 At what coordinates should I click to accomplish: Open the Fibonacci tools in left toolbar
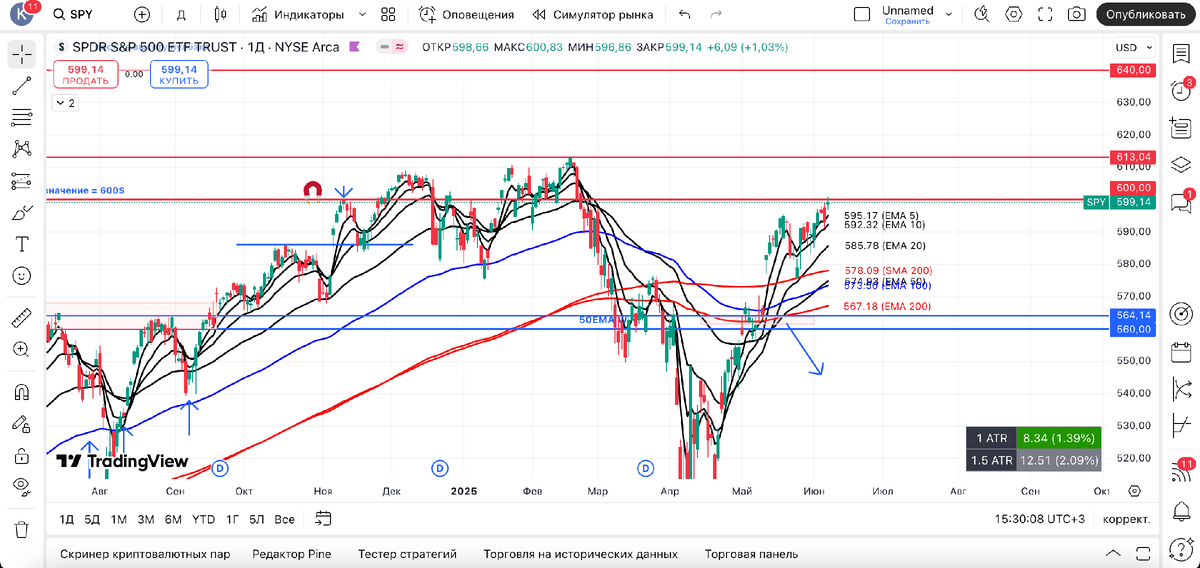[x=21, y=118]
